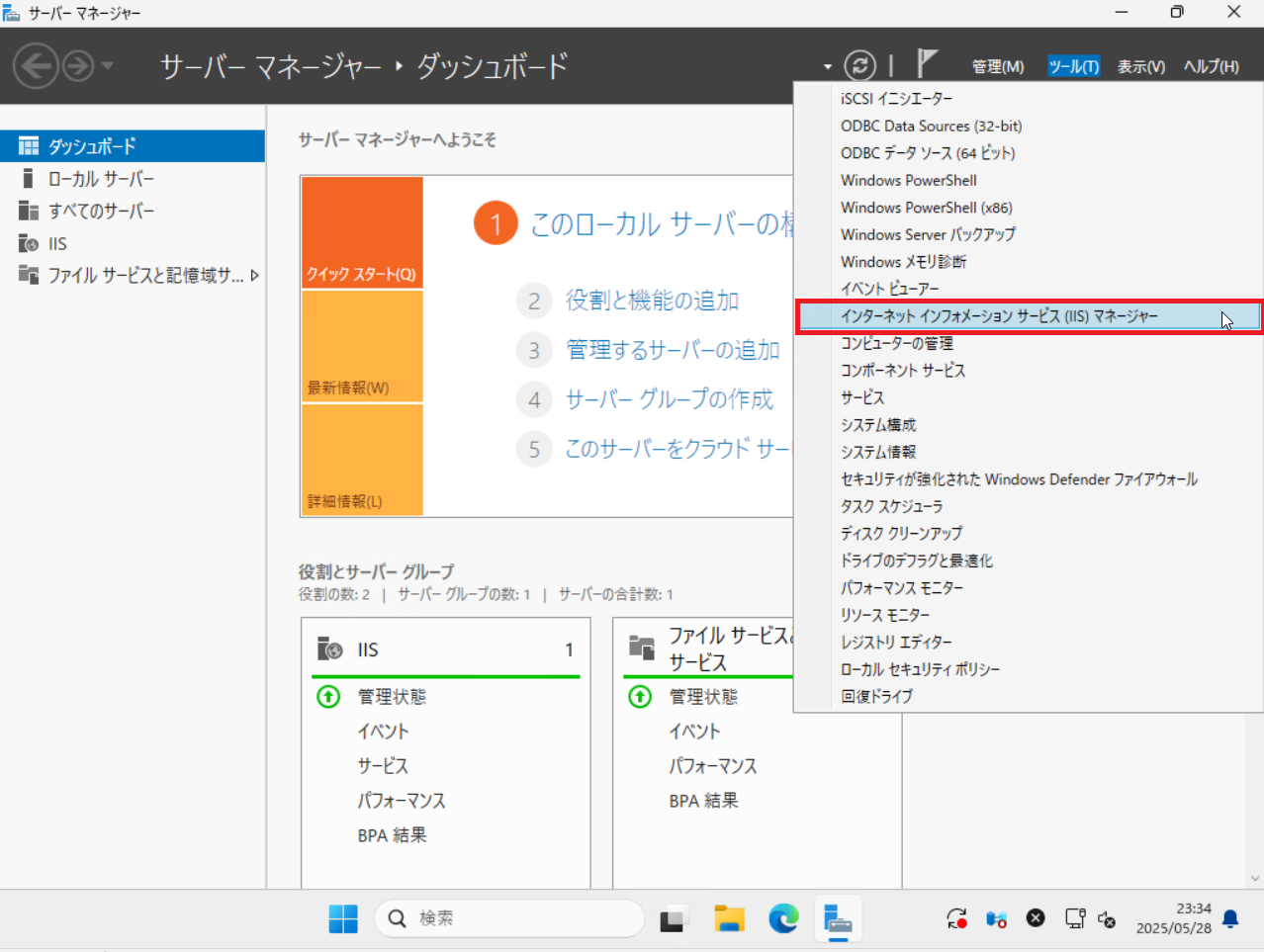Click 管理するサーバーの追加 link

pyautogui.click(x=673, y=350)
